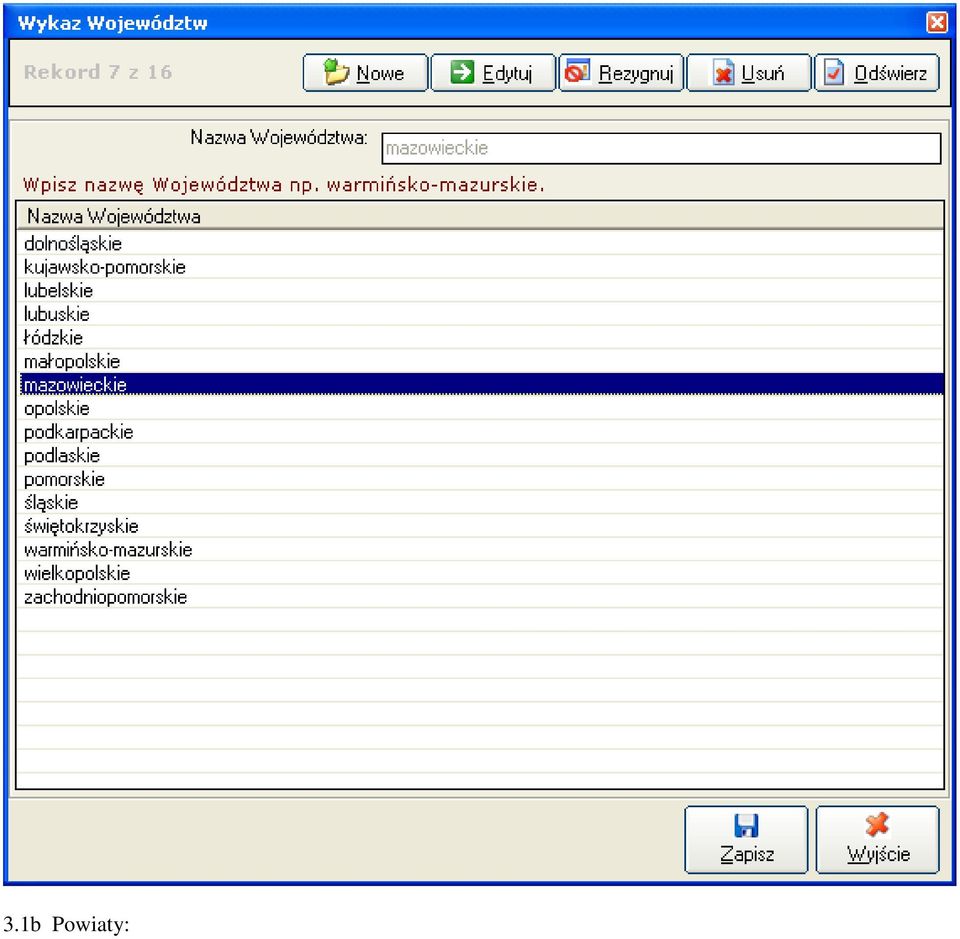960x939 pixels.
Task: Select the łódzkie row
Action: point(481,338)
